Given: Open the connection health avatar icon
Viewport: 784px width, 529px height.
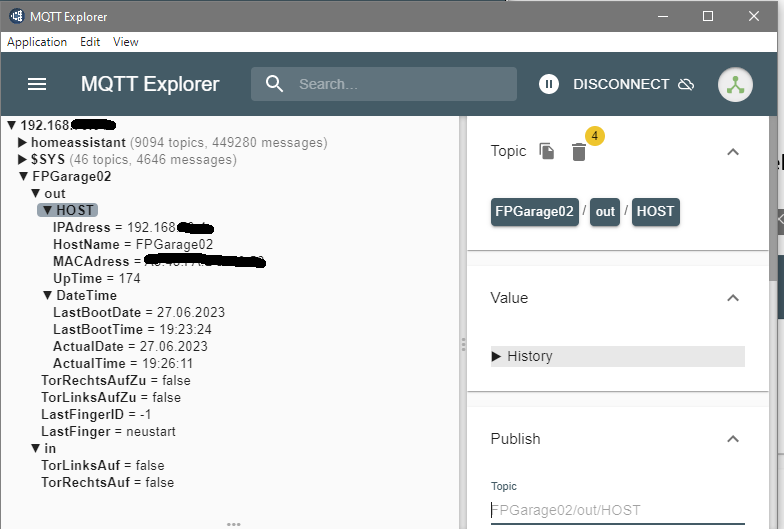Looking at the screenshot, I should pos(735,84).
